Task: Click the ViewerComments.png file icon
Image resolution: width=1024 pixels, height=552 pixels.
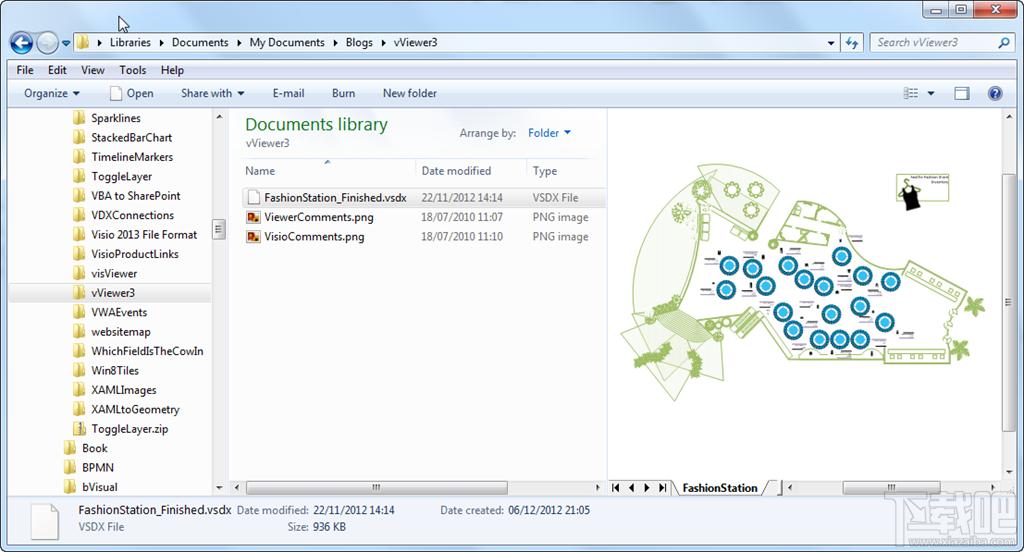Action: click(253, 217)
